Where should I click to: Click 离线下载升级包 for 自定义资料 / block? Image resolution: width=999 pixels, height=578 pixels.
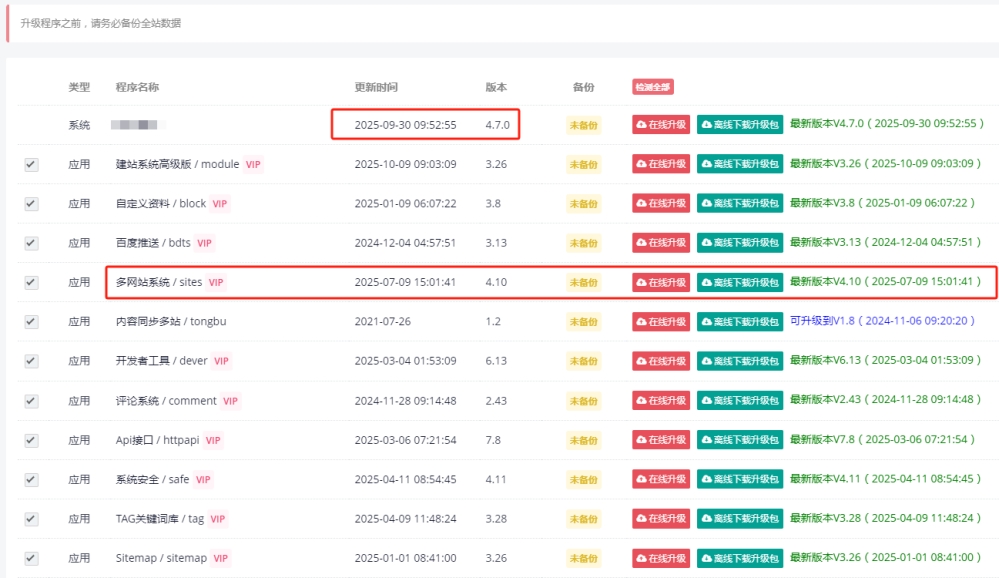coord(740,204)
